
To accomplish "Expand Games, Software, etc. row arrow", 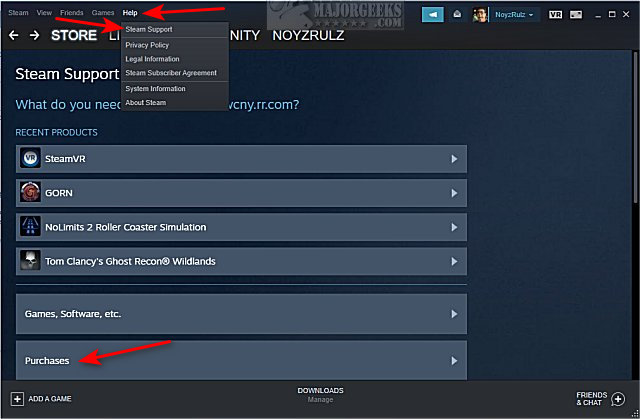I will 454,314.
